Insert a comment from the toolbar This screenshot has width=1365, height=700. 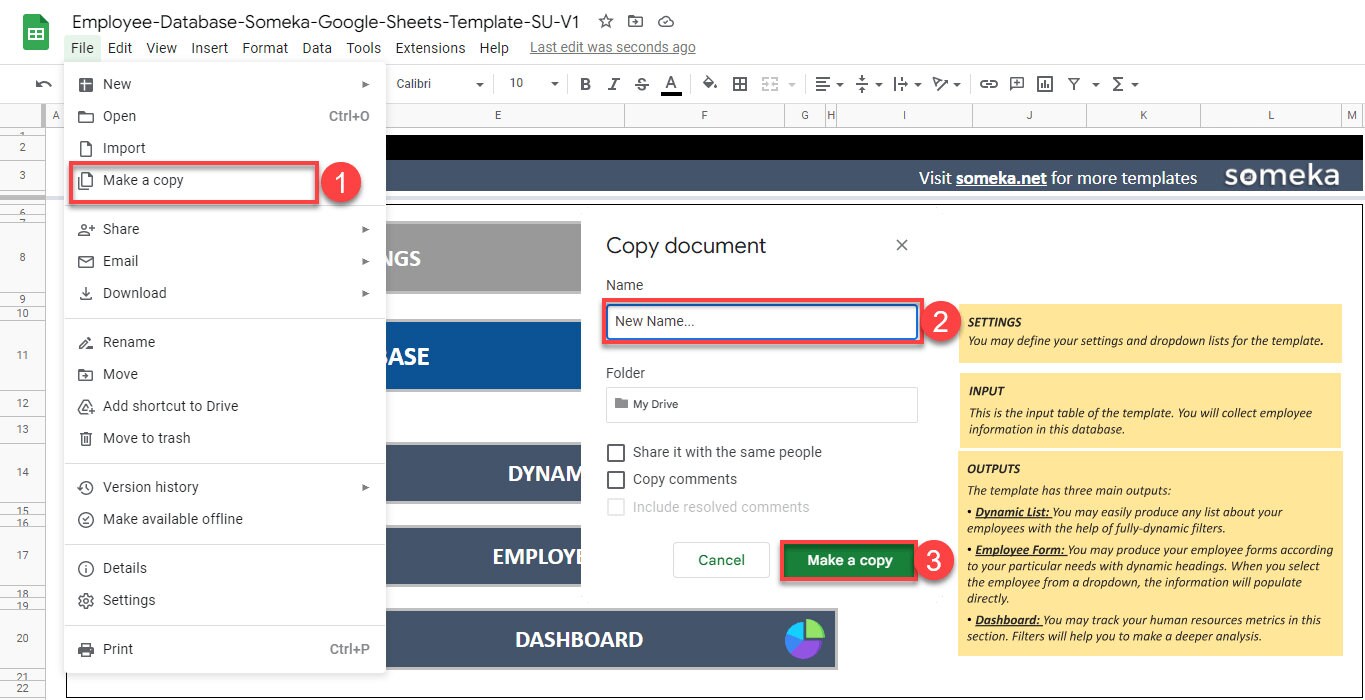[1016, 84]
